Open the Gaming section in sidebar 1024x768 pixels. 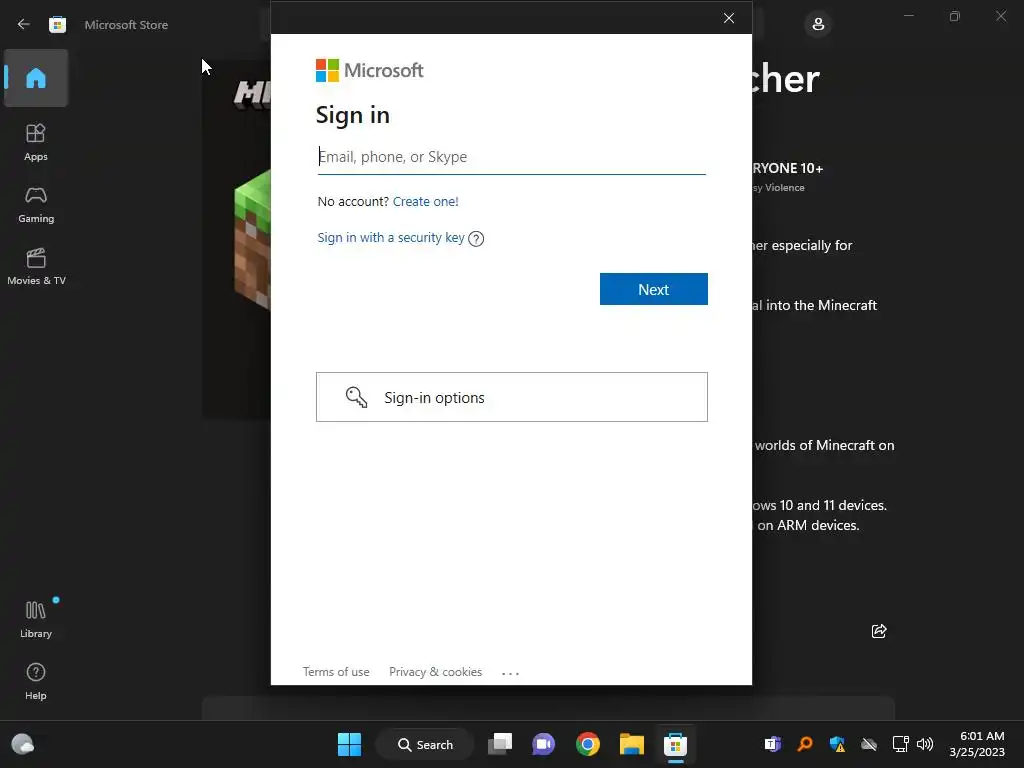click(x=36, y=204)
